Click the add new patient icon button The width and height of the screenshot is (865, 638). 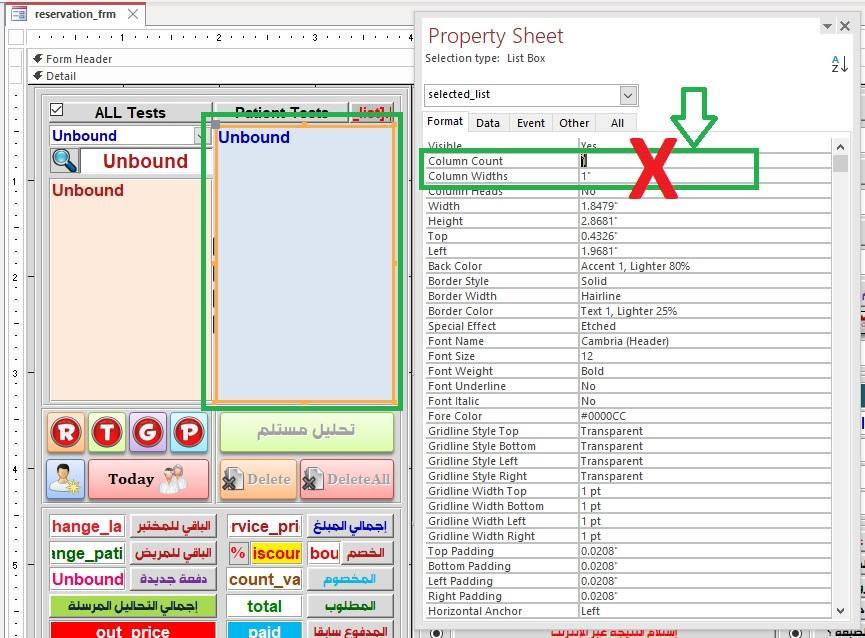[x=66, y=479]
